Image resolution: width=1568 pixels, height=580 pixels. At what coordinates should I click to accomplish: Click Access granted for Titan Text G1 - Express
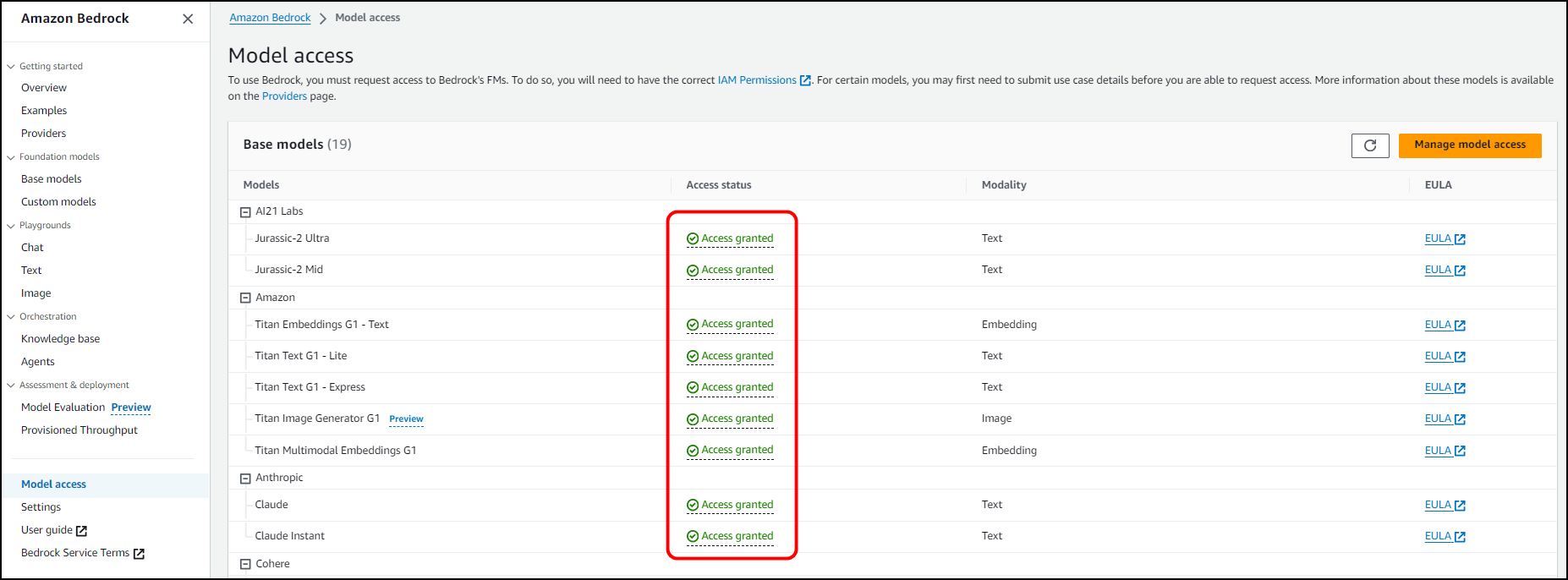click(730, 388)
